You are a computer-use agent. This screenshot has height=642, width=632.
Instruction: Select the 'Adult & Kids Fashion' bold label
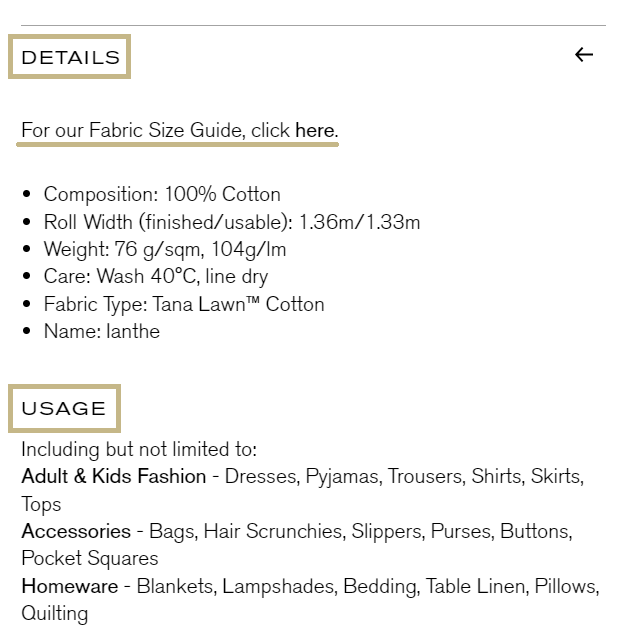tap(113, 476)
